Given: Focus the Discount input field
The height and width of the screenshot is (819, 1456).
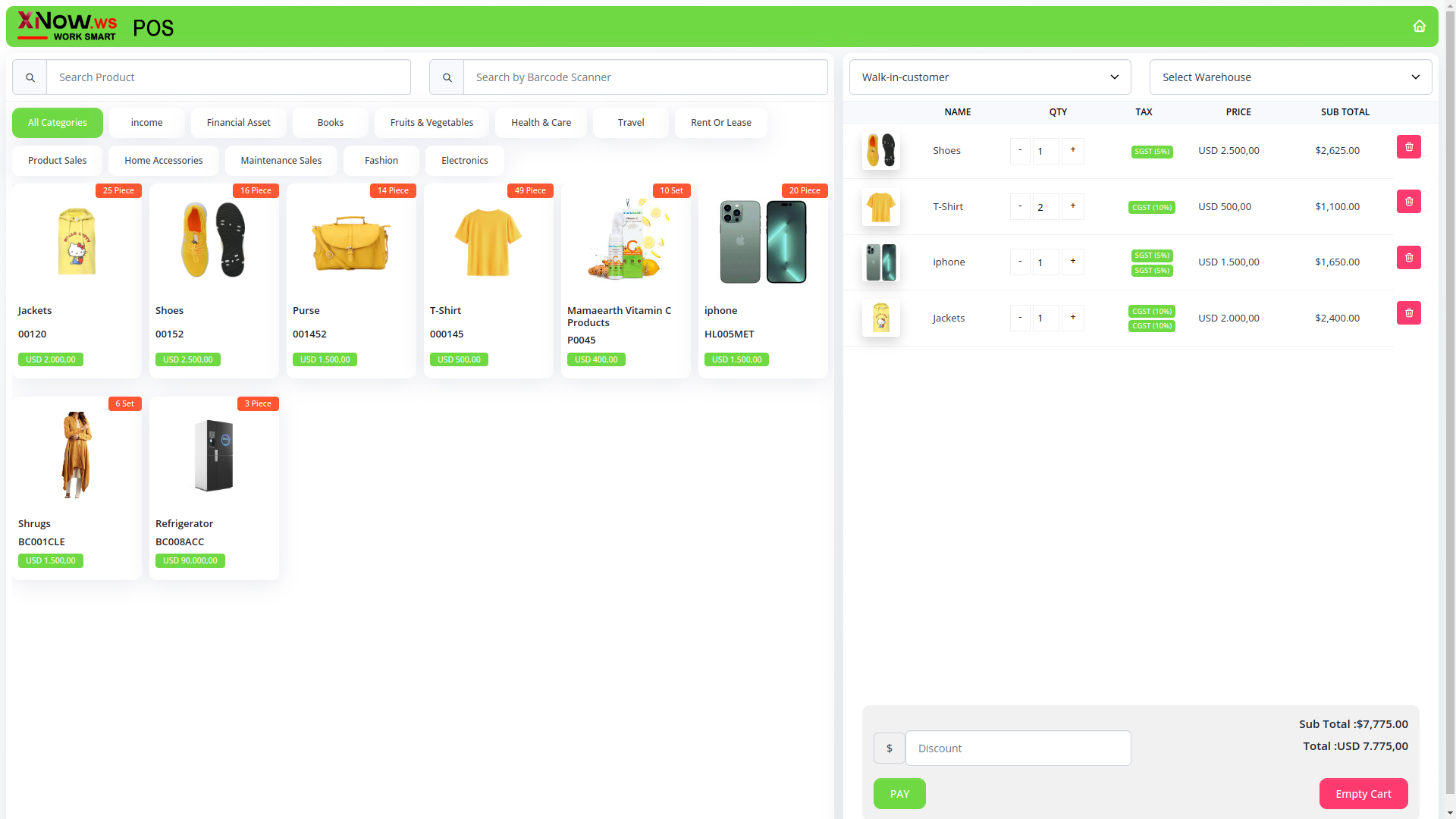Looking at the screenshot, I should (1018, 748).
